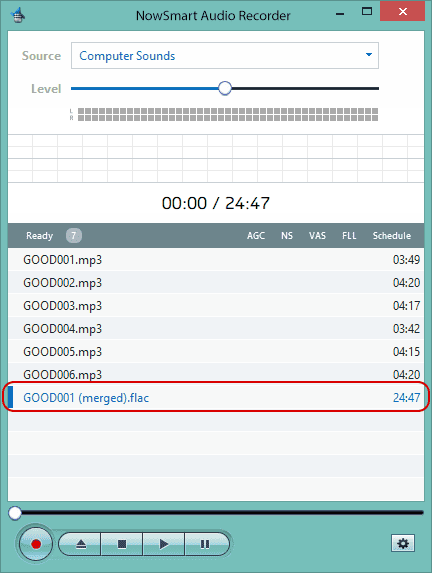Image resolution: width=432 pixels, height=573 pixels.
Task: Pause playback with the Pause button
Action: click(206, 544)
